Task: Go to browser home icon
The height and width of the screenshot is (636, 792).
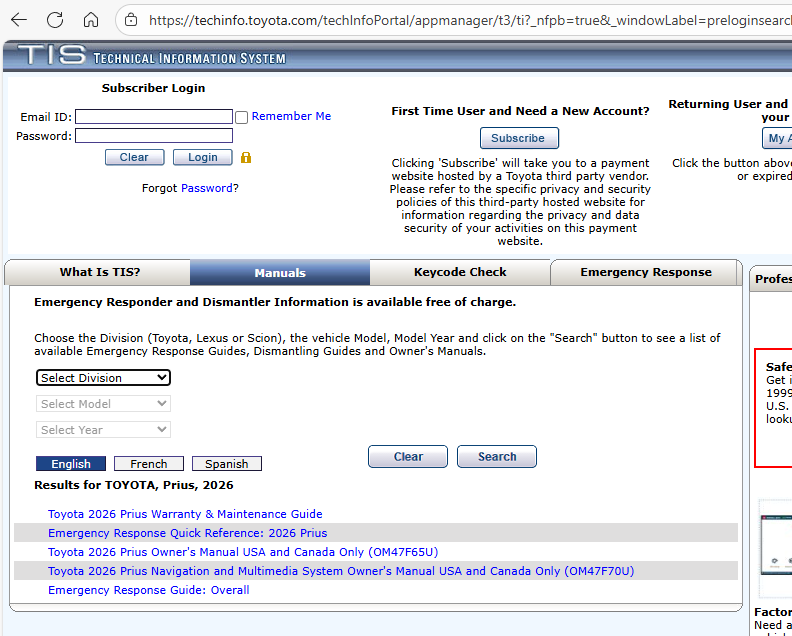Action: (x=91, y=20)
